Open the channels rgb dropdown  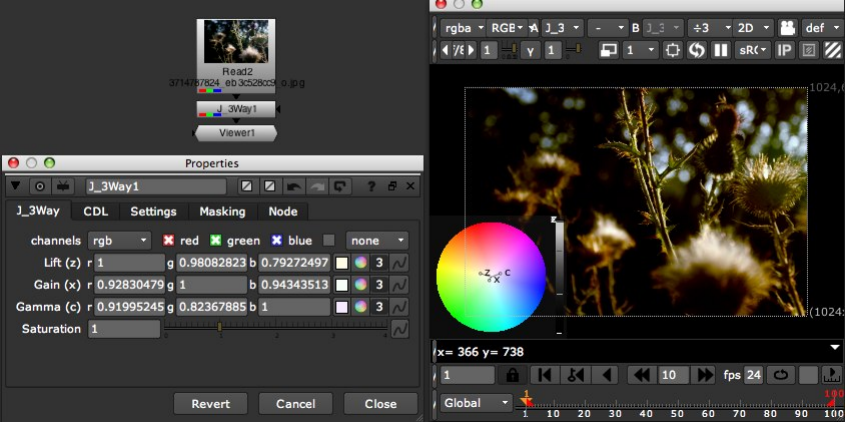click(x=119, y=240)
